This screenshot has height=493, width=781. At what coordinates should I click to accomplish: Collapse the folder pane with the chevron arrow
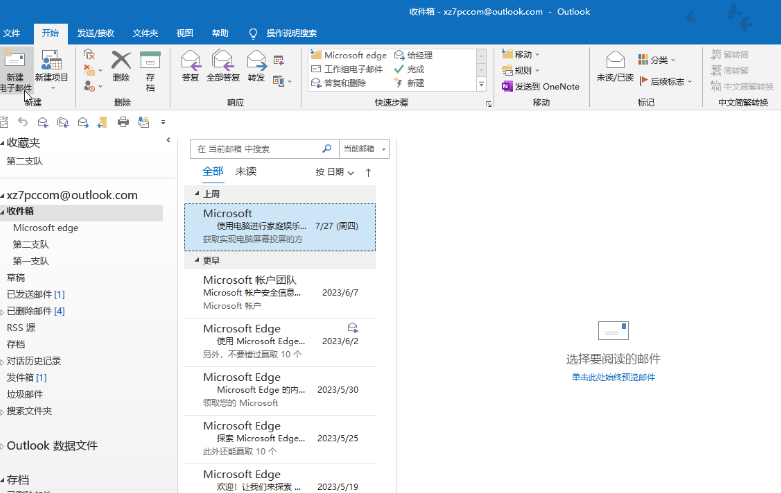[168, 140]
